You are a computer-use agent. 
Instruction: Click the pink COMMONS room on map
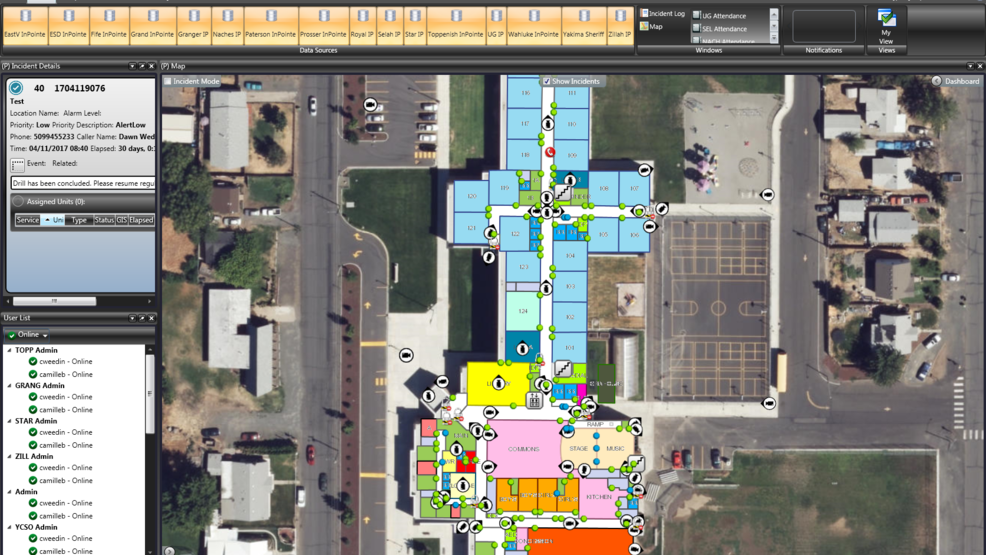click(524, 449)
